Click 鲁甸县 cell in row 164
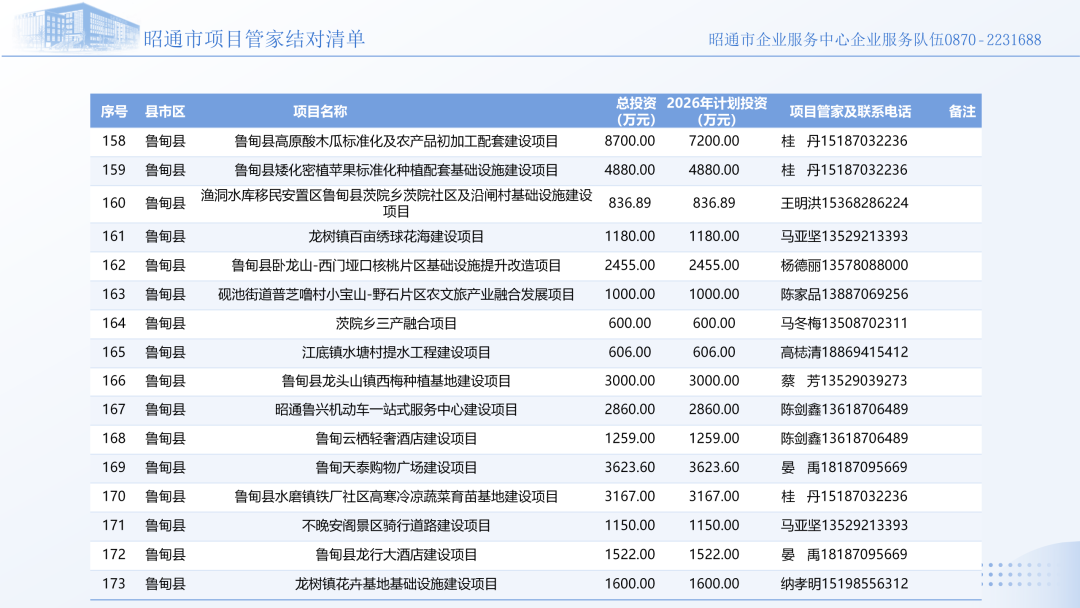The width and height of the screenshot is (1080, 608). [165, 323]
